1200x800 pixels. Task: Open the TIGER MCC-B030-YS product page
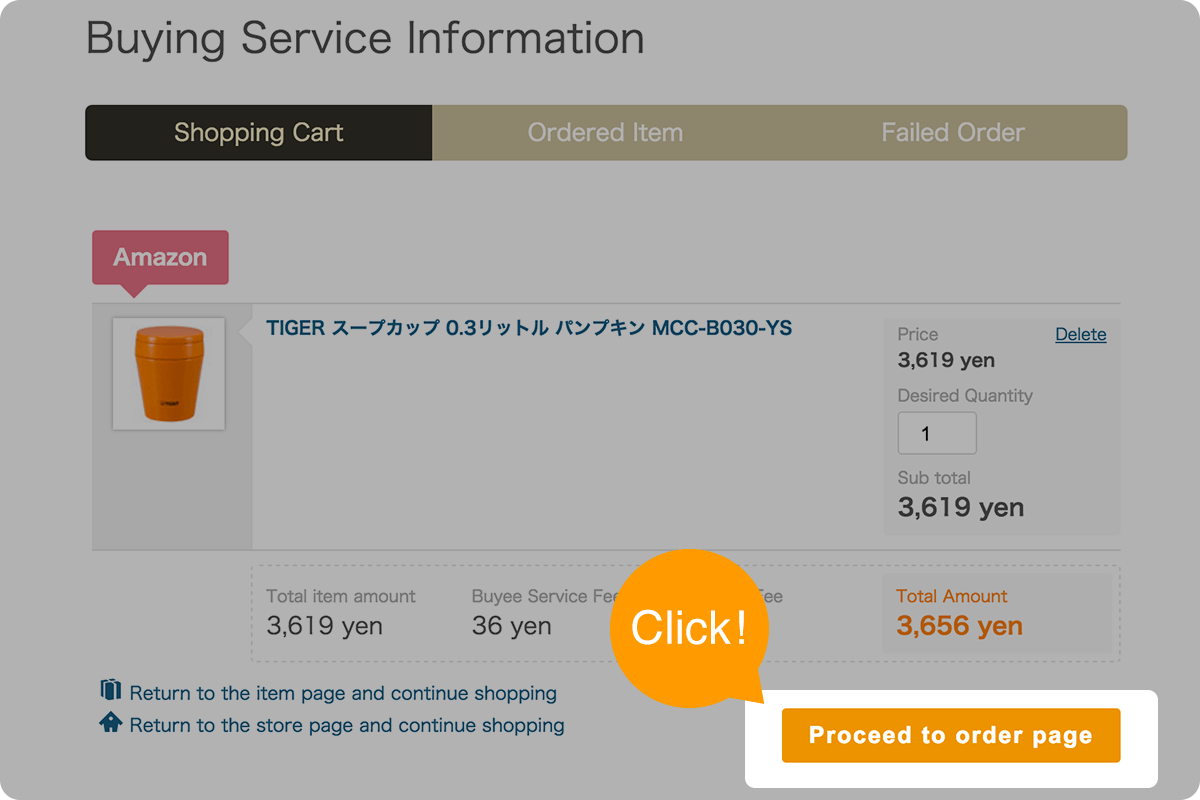(528, 327)
